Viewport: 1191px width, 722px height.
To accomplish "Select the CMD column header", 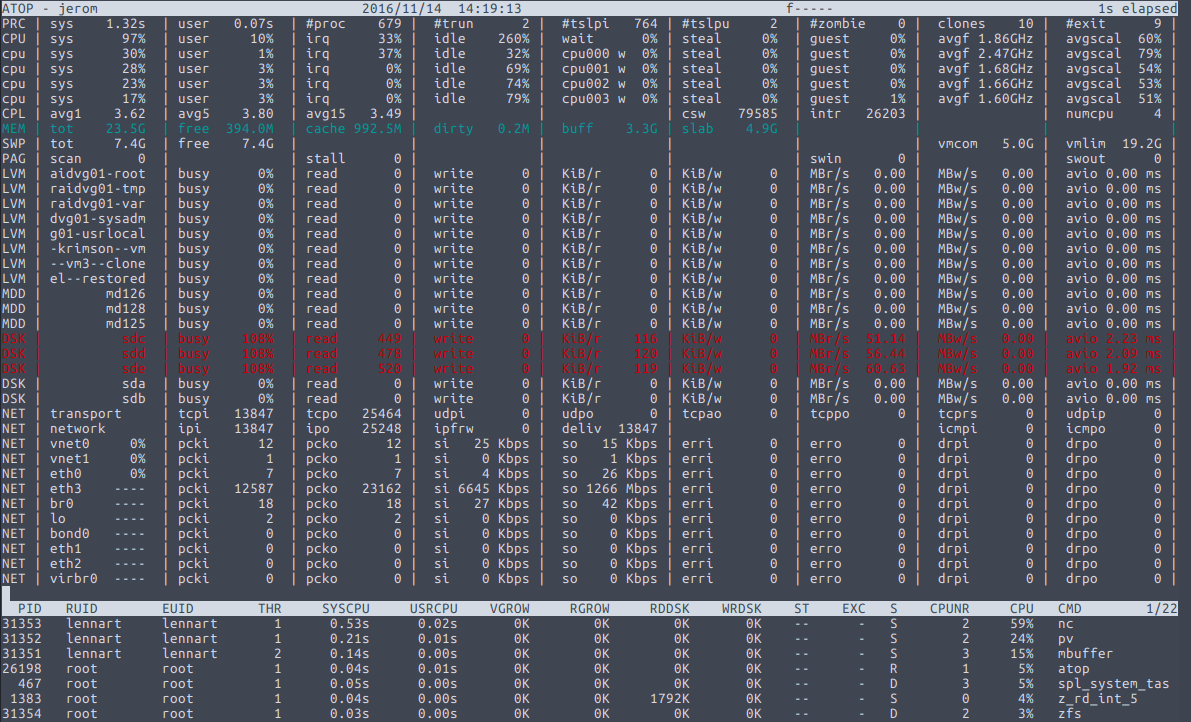I will pos(1069,608).
